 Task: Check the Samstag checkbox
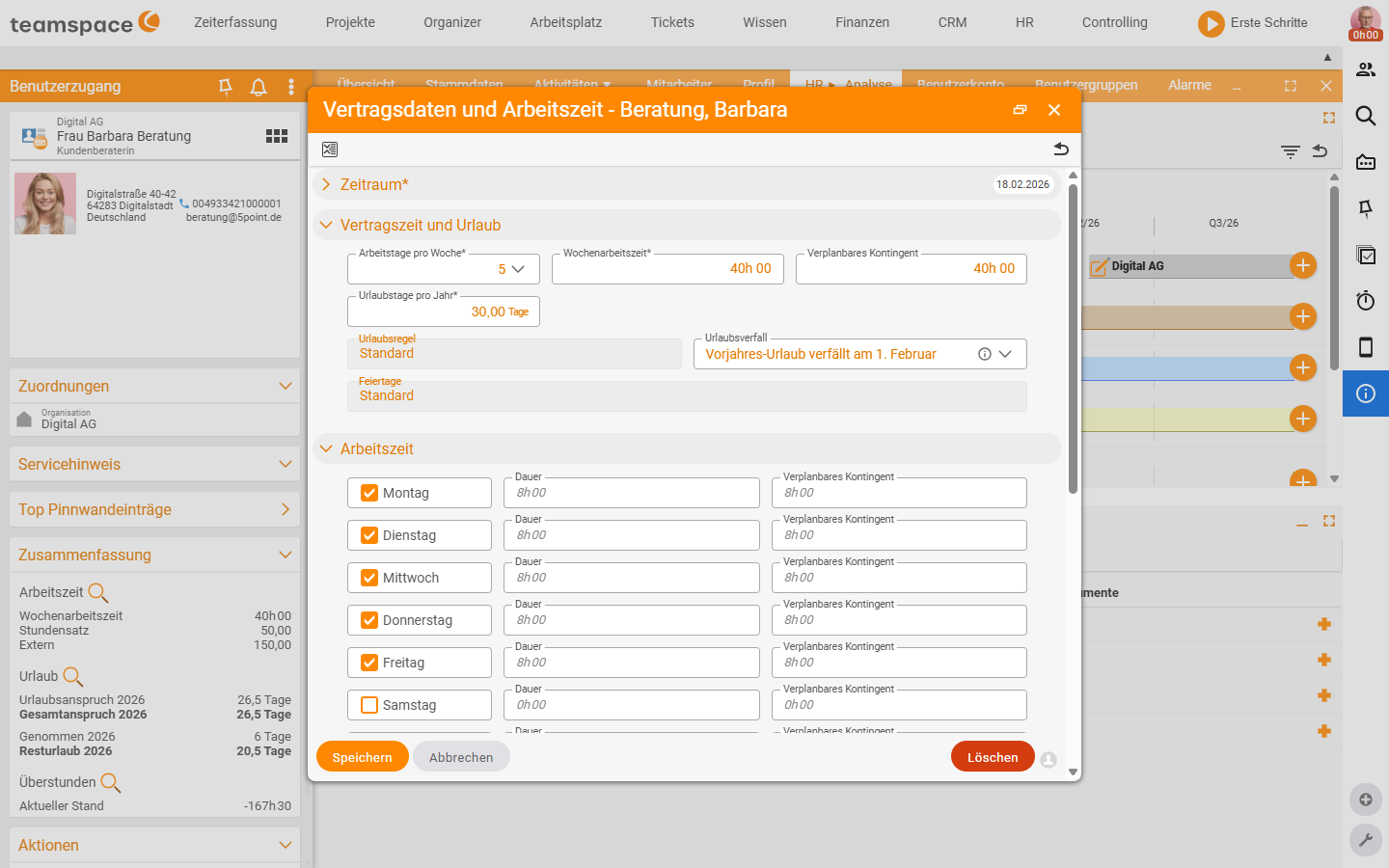(369, 705)
